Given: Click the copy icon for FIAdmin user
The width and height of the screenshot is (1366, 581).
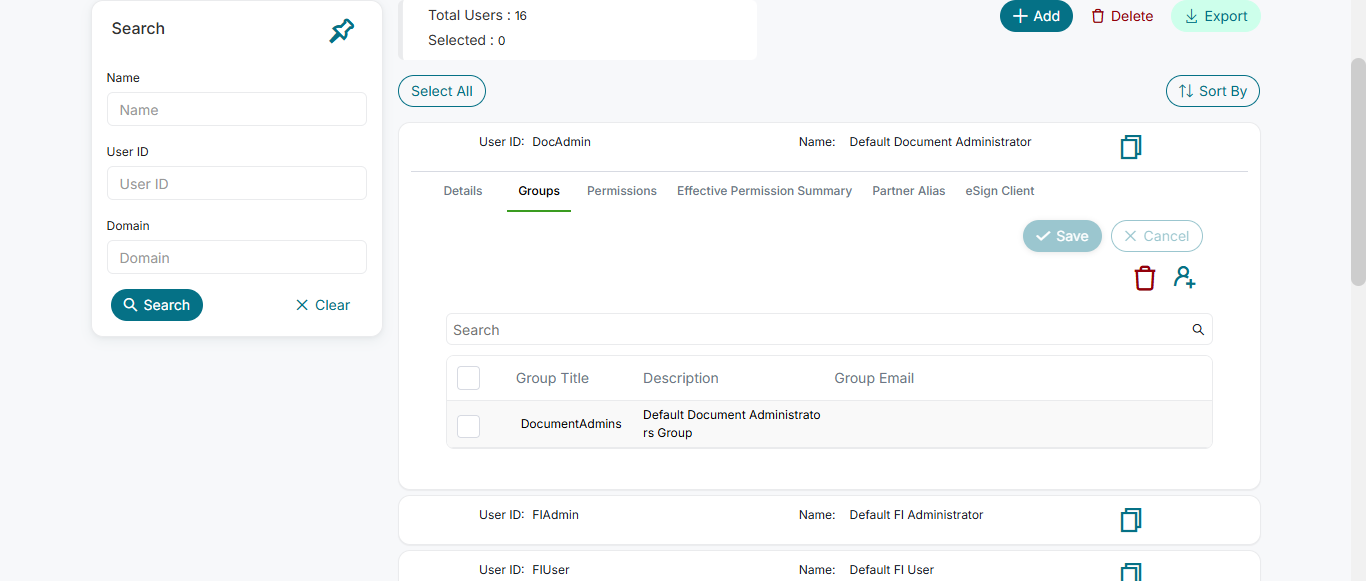Looking at the screenshot, I should pos(1131,520).
